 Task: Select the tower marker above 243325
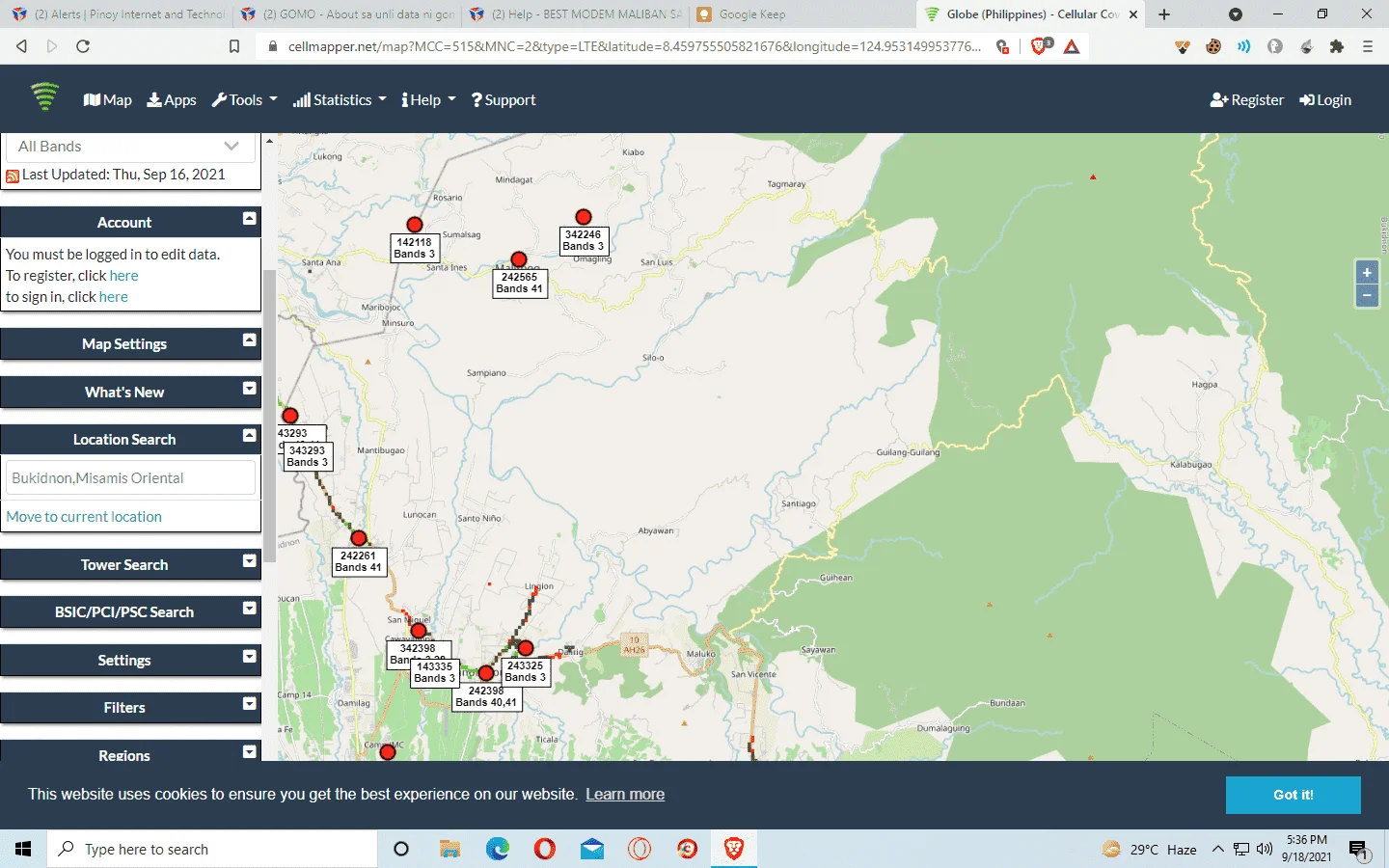coord(526,648)
